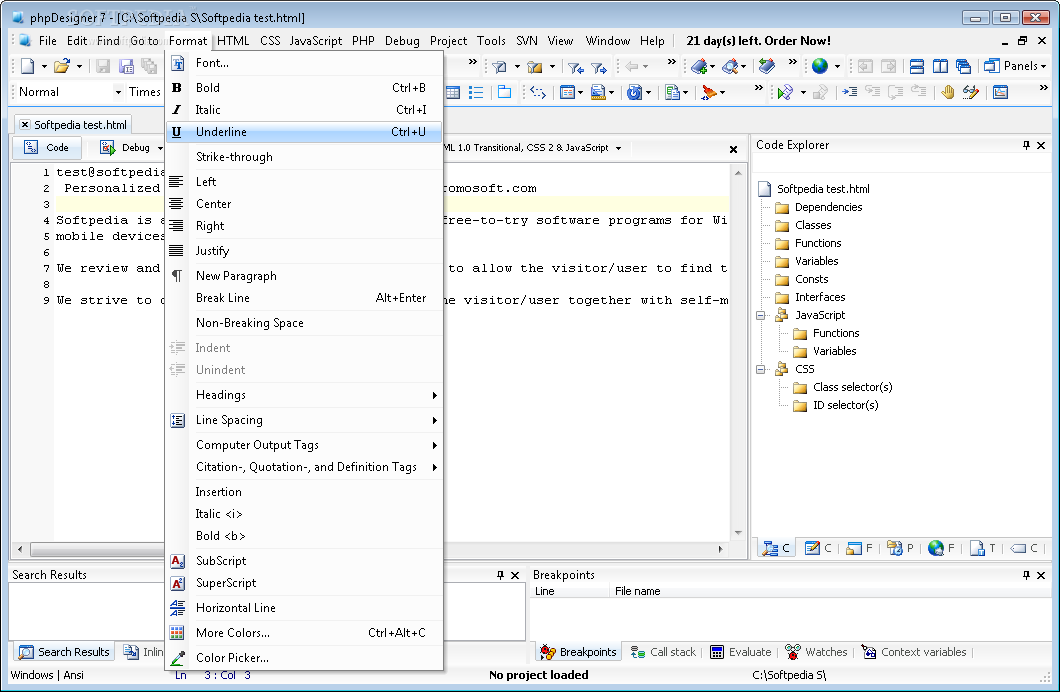Choose Insertion menu entry
The image size is (1060, 692).
[304, 492]
